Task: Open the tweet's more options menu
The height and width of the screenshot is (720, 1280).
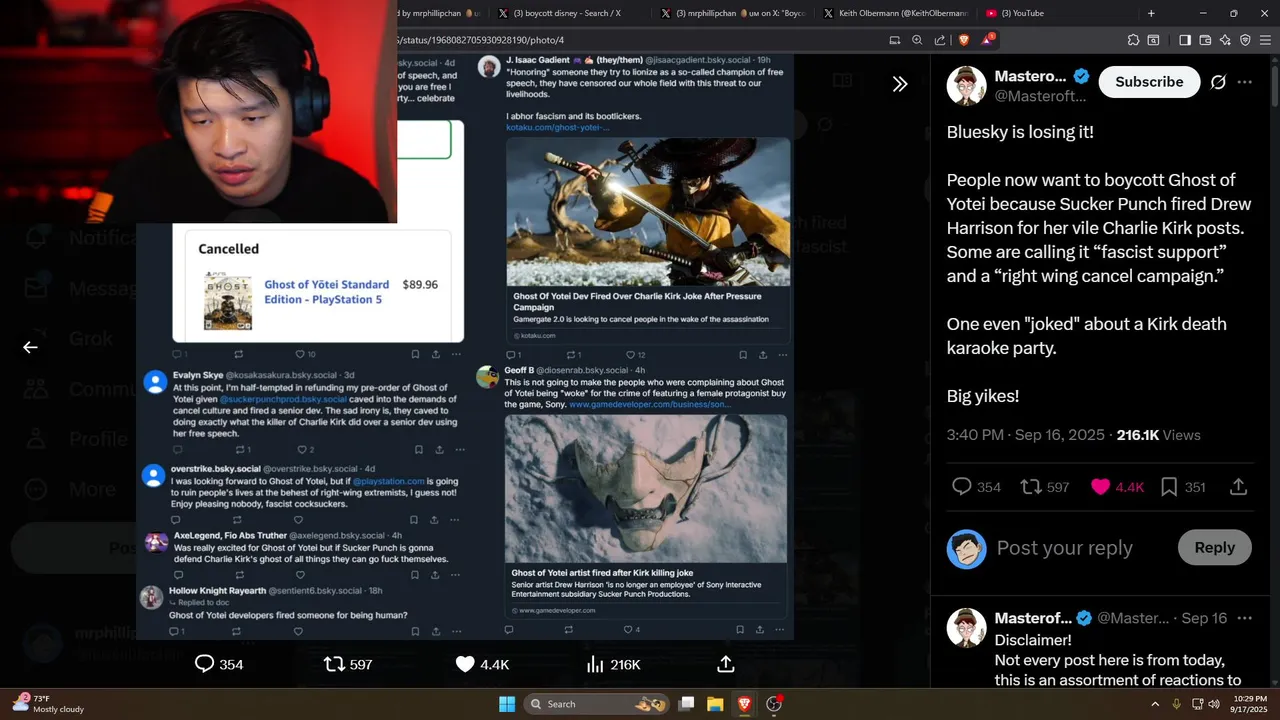Action: pyautogui.click(x=1245, y=82)
